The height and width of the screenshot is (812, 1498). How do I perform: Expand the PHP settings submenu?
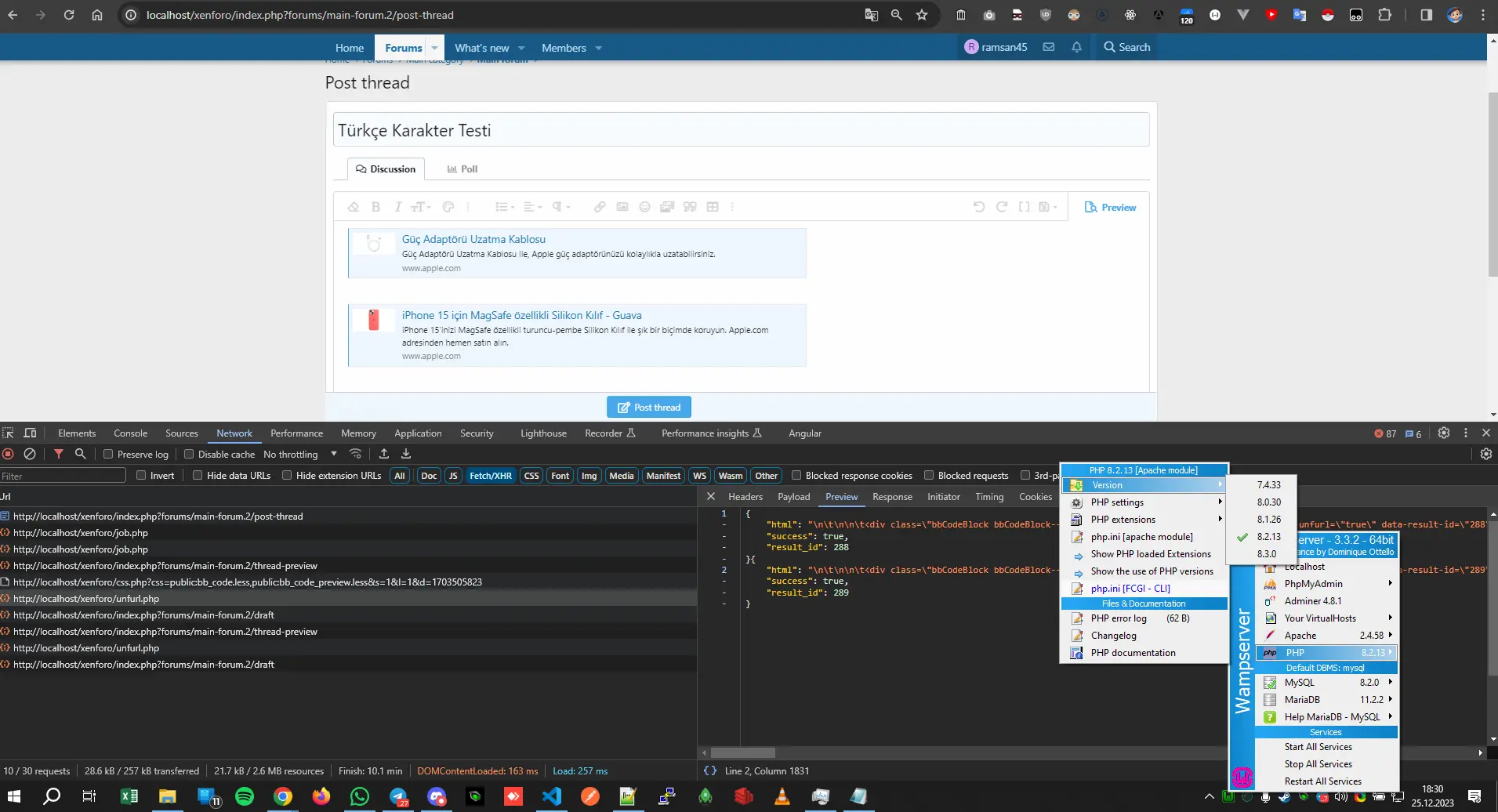[1145, 502]
